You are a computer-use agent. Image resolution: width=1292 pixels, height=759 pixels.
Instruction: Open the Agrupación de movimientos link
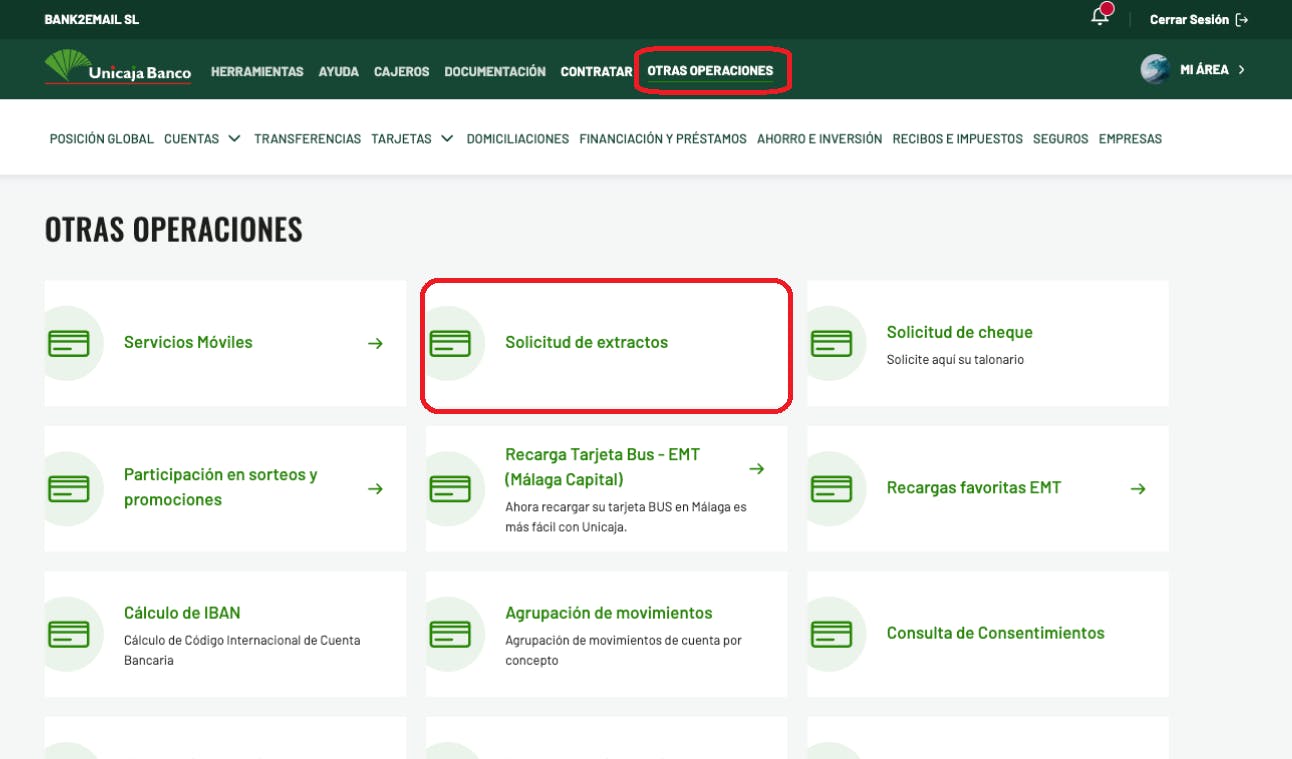[609, 613]
